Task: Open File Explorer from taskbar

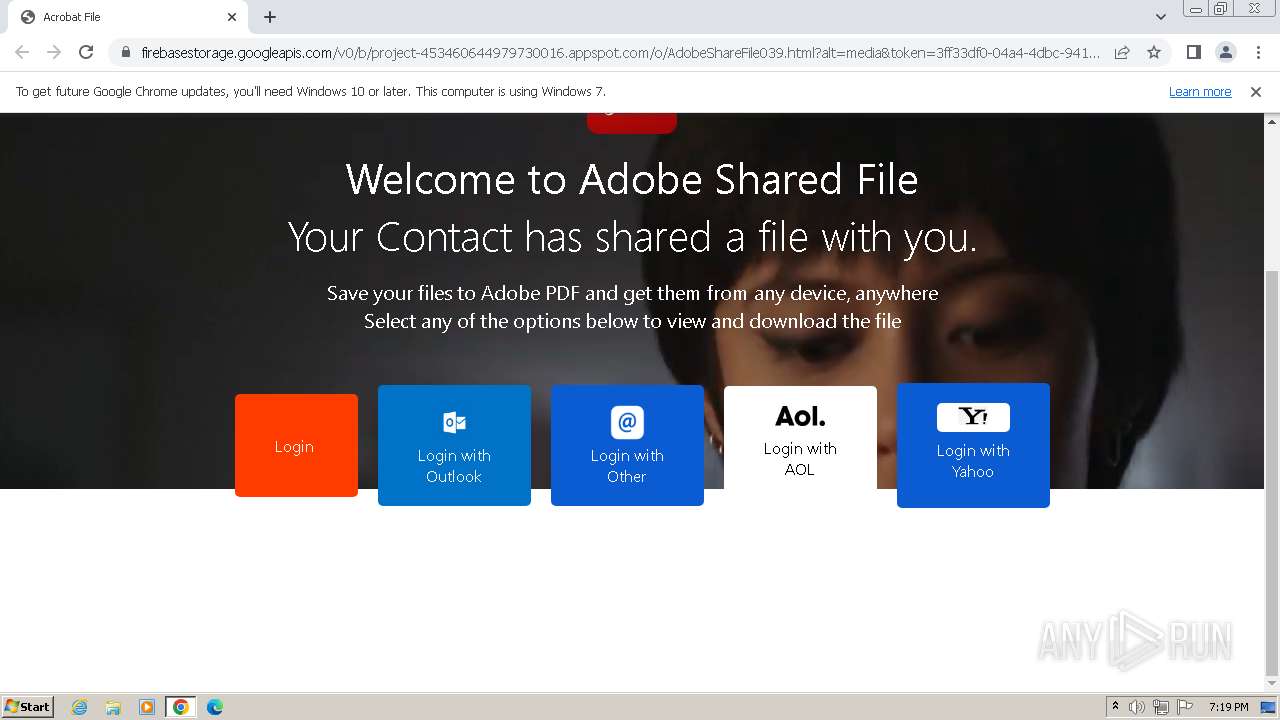Action: coord(113,707)
